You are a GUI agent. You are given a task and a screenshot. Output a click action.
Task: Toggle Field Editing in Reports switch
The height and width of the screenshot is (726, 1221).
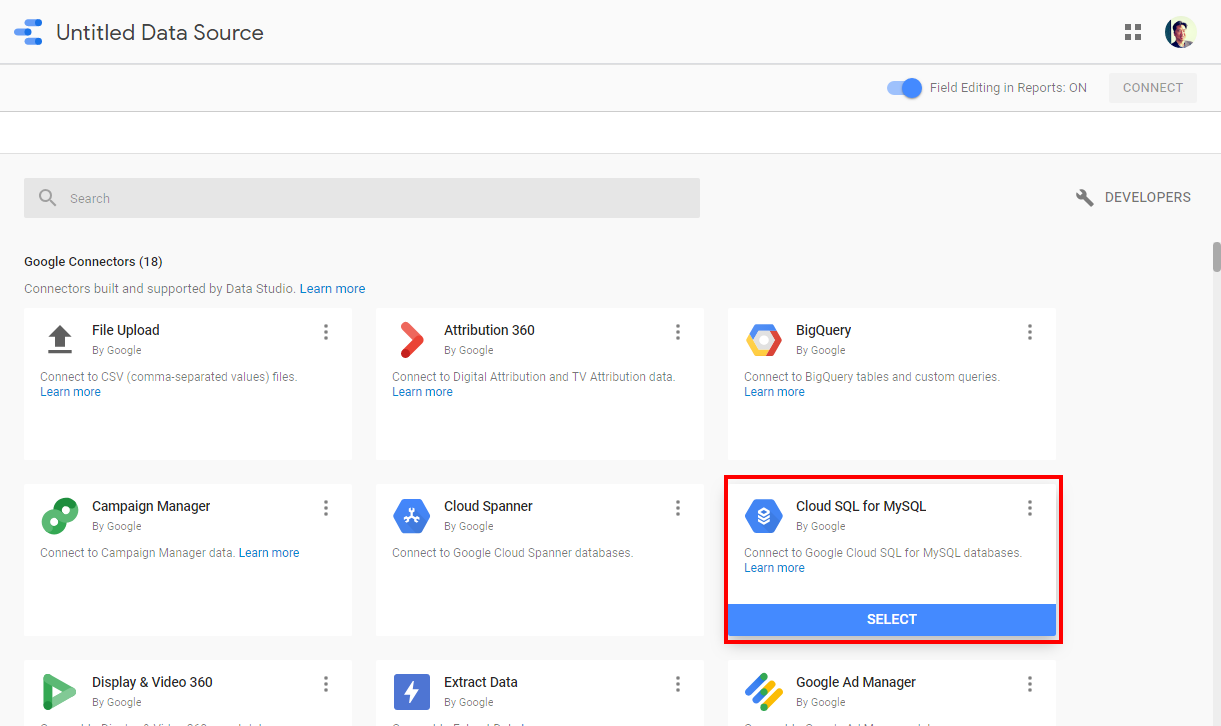click(x=904, y=88)
